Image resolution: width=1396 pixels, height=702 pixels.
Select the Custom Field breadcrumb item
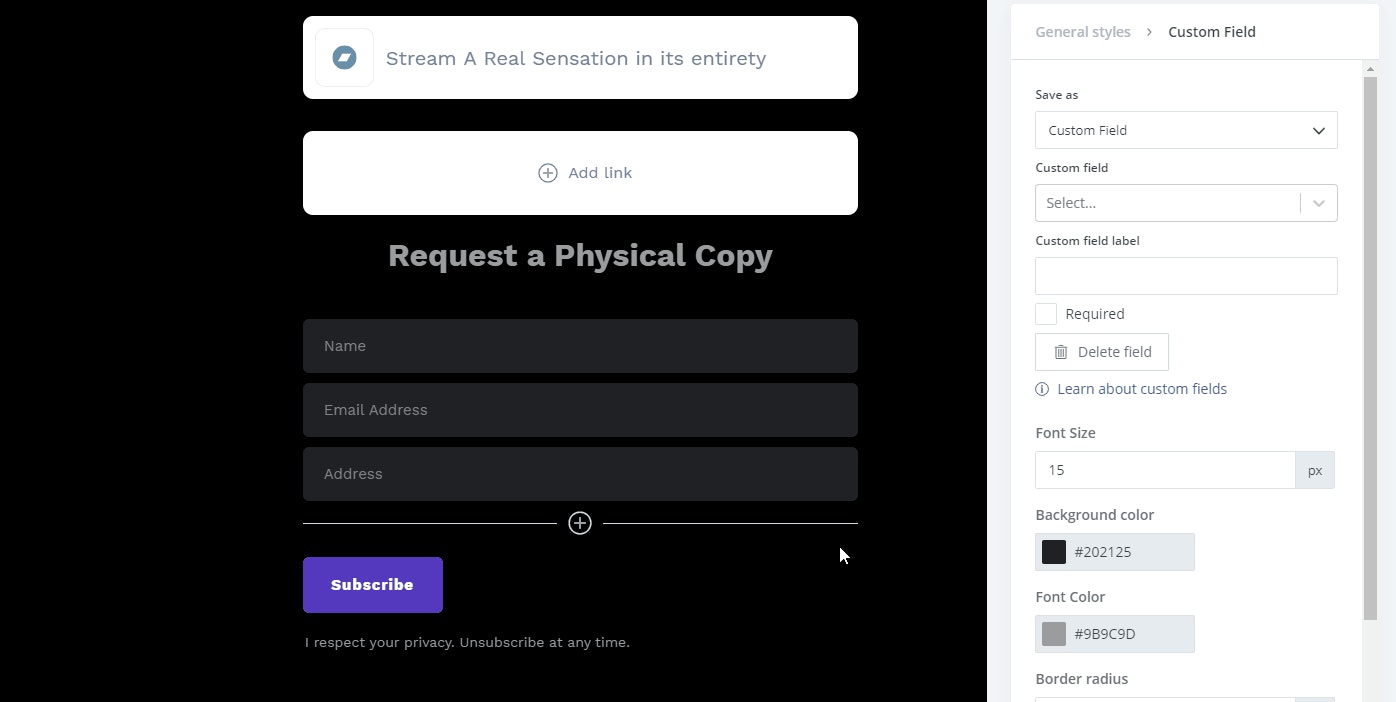pos(1212,31)
